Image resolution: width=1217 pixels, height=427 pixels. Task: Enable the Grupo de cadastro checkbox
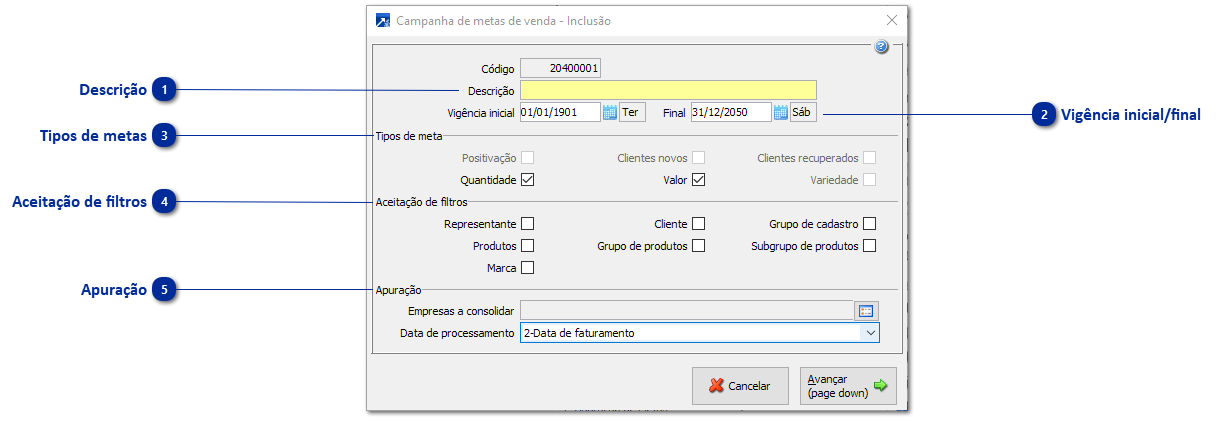(870, 224)
